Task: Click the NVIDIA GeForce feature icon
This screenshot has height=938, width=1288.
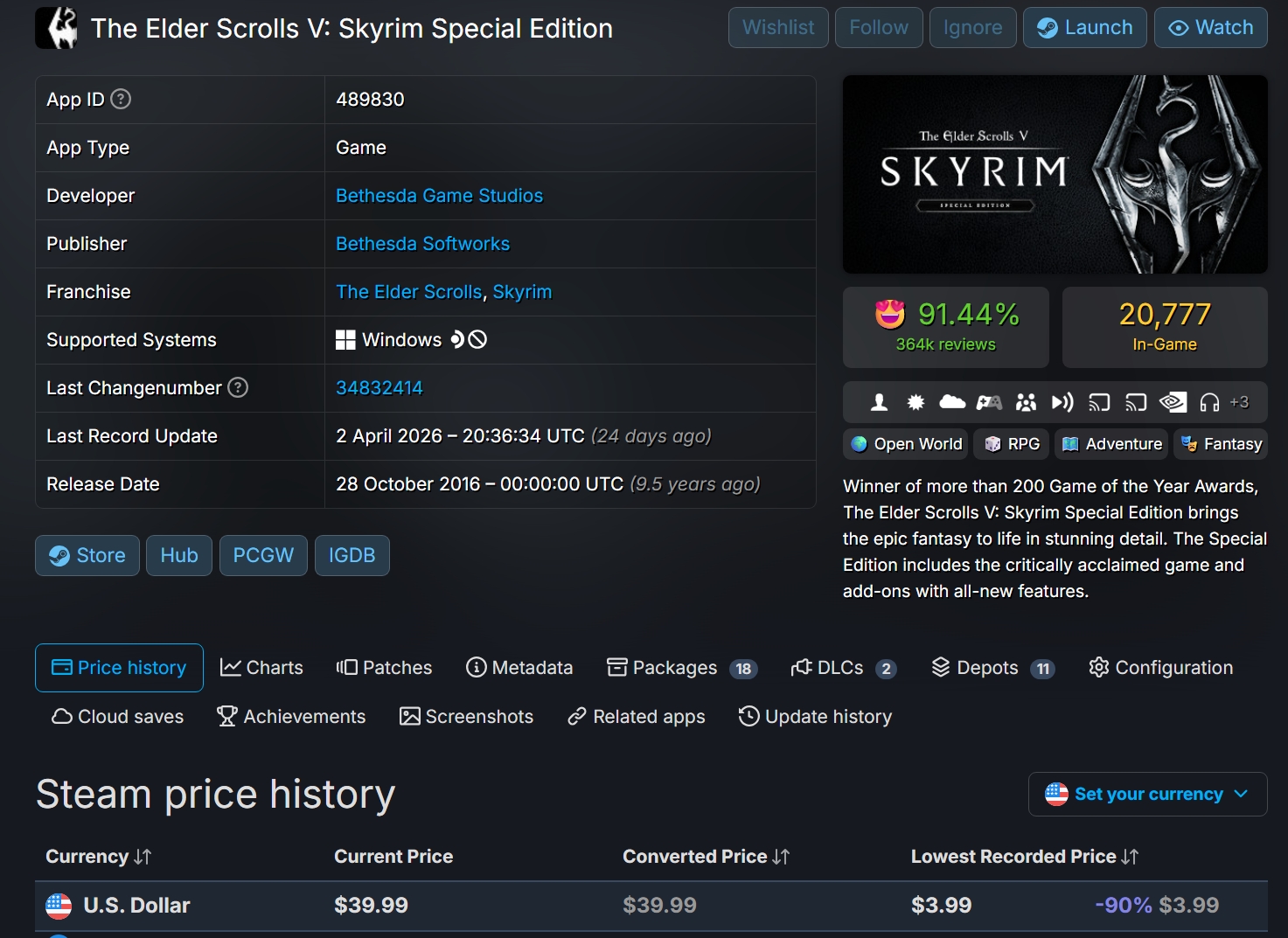Action: (x=1173, y=402)
